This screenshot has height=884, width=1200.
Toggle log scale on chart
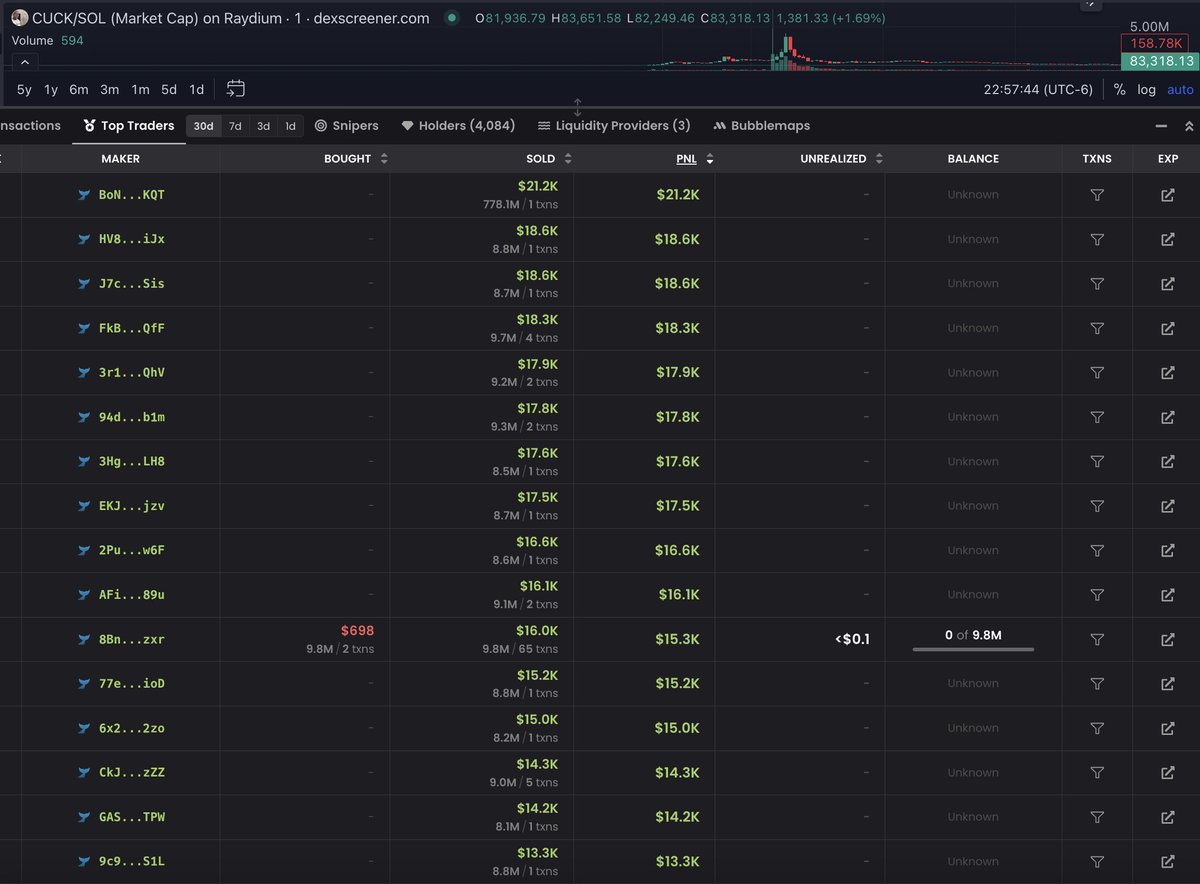click(x=1146, y=89)
